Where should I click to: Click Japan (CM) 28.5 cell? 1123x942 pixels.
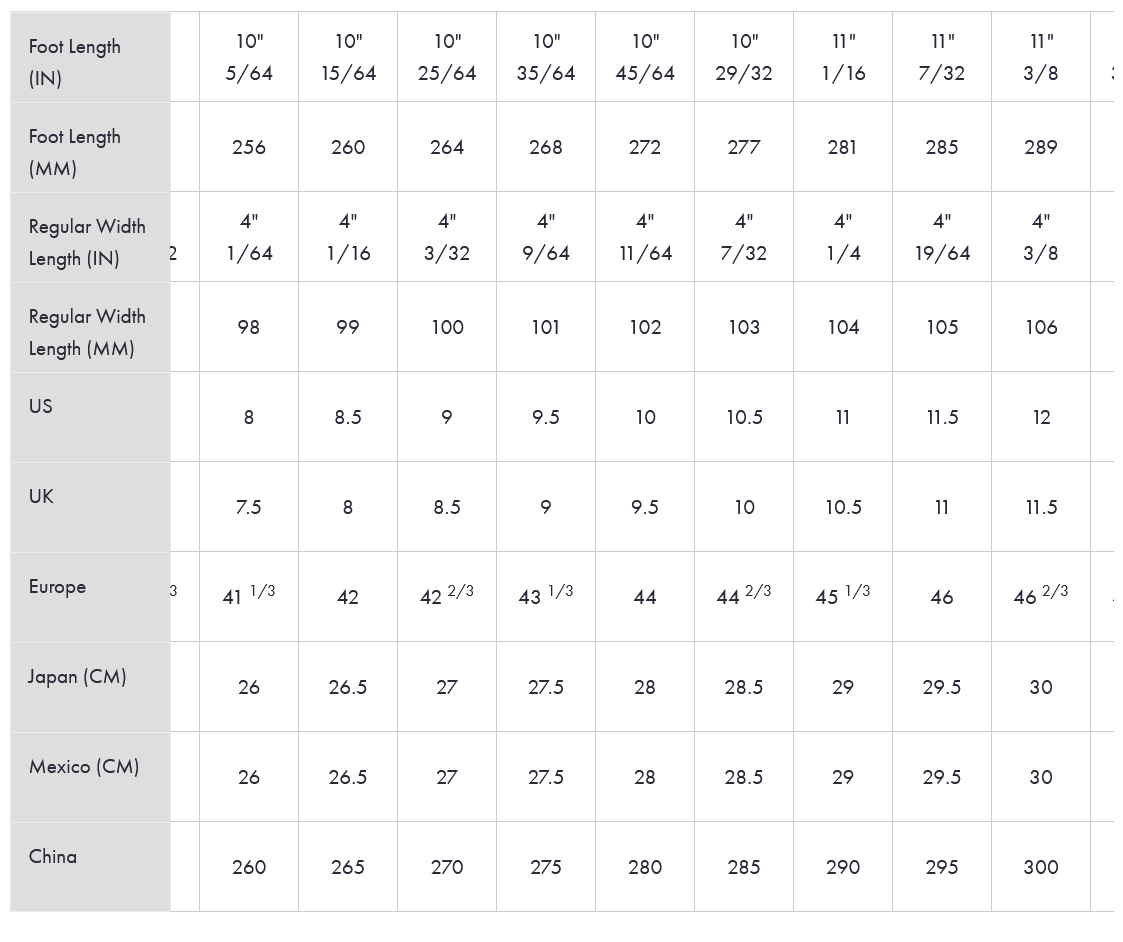point(744,687)
